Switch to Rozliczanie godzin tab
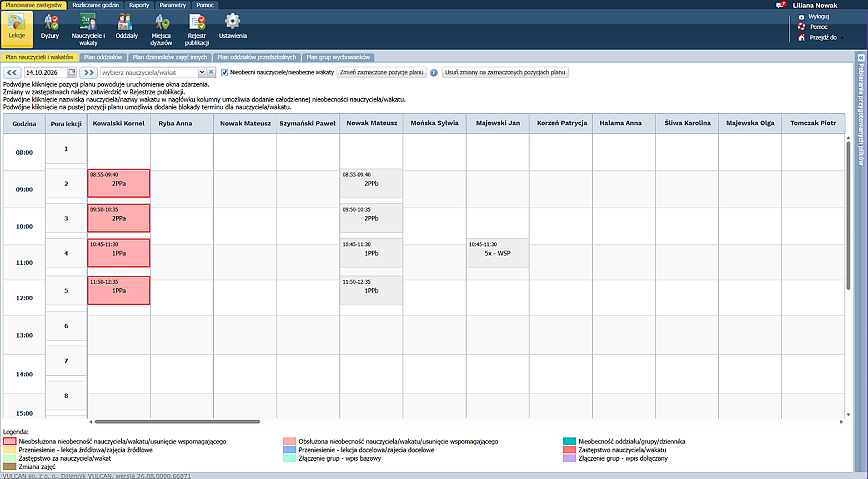This screenshot has width=868, height=479. (95, 5)
